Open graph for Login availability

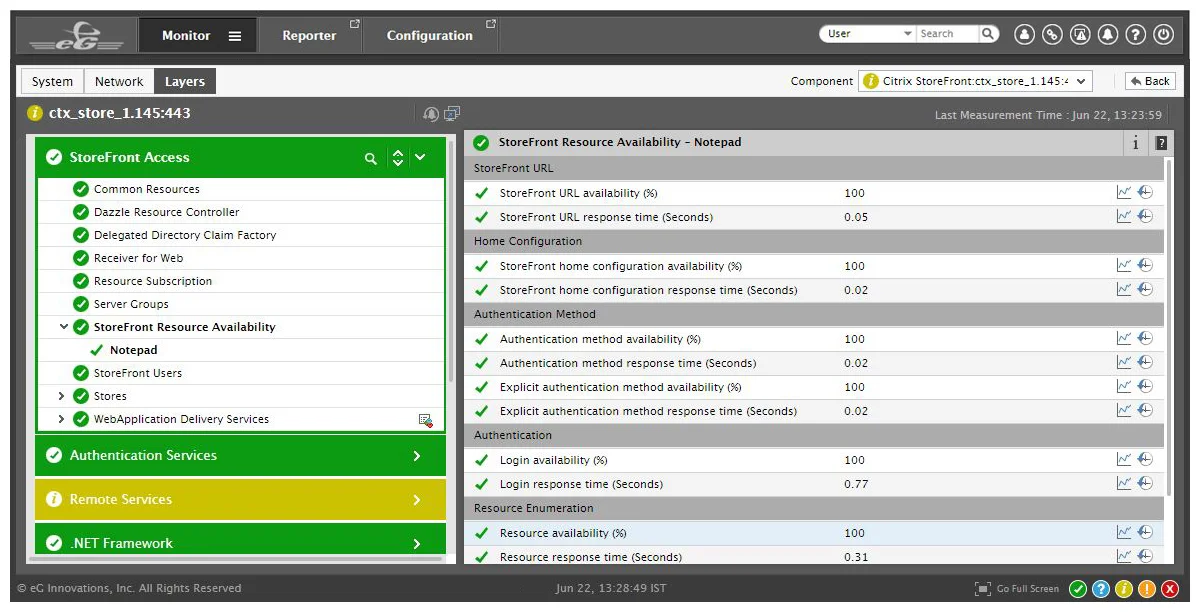1124,459
